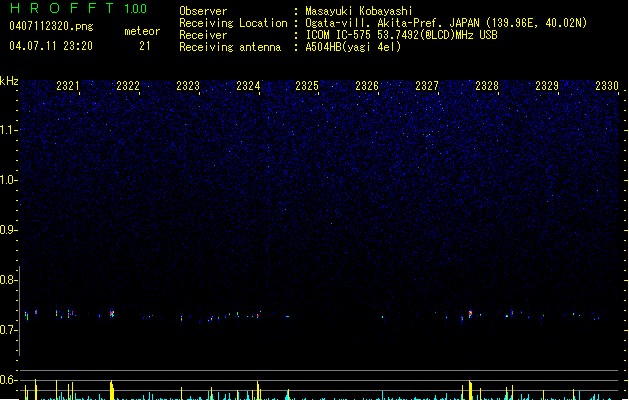Image resolution: width=629 pixels, height=400 pixels.
Task: Click the bright meteor echo just before 2322
Action: pyautogui.click(x=112, y=313)
